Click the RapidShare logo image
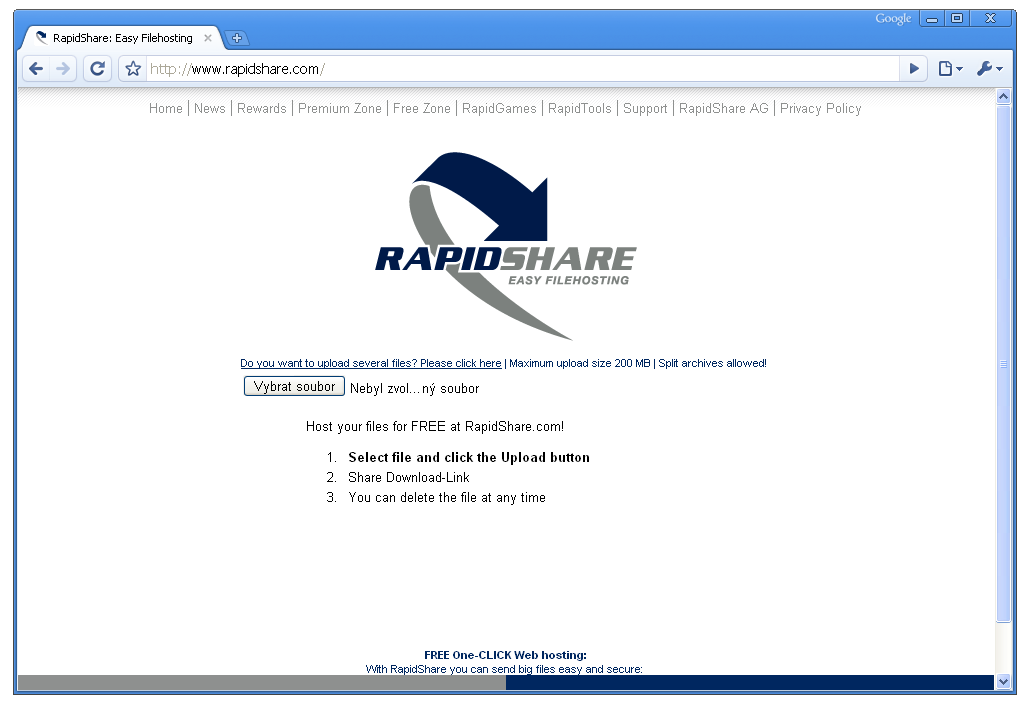Viewport: 1024px width, 703px height. tap(506, 246)
